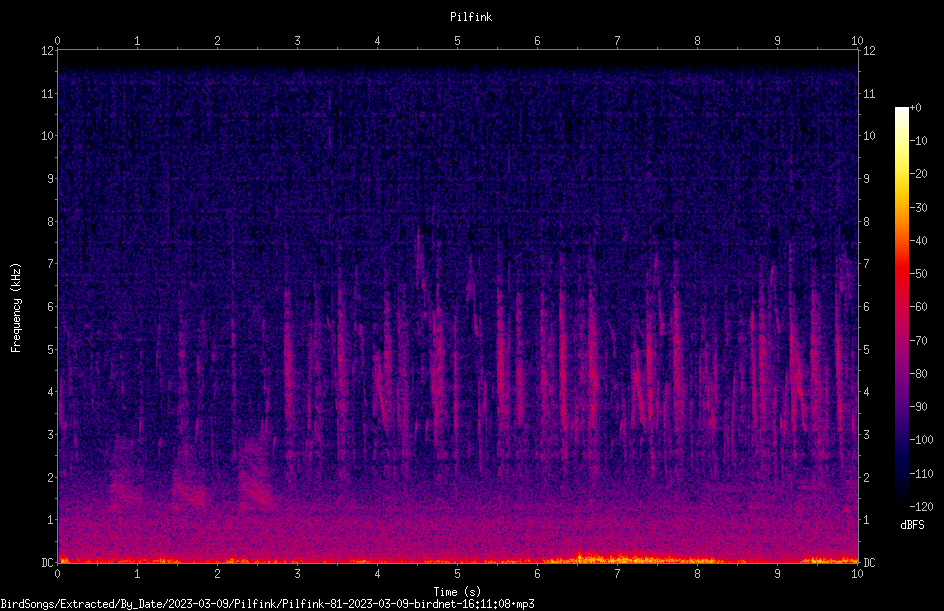The image size is (944, 611).
Task: Select the 3 second tick on top time axis
Action: (297, 41)
